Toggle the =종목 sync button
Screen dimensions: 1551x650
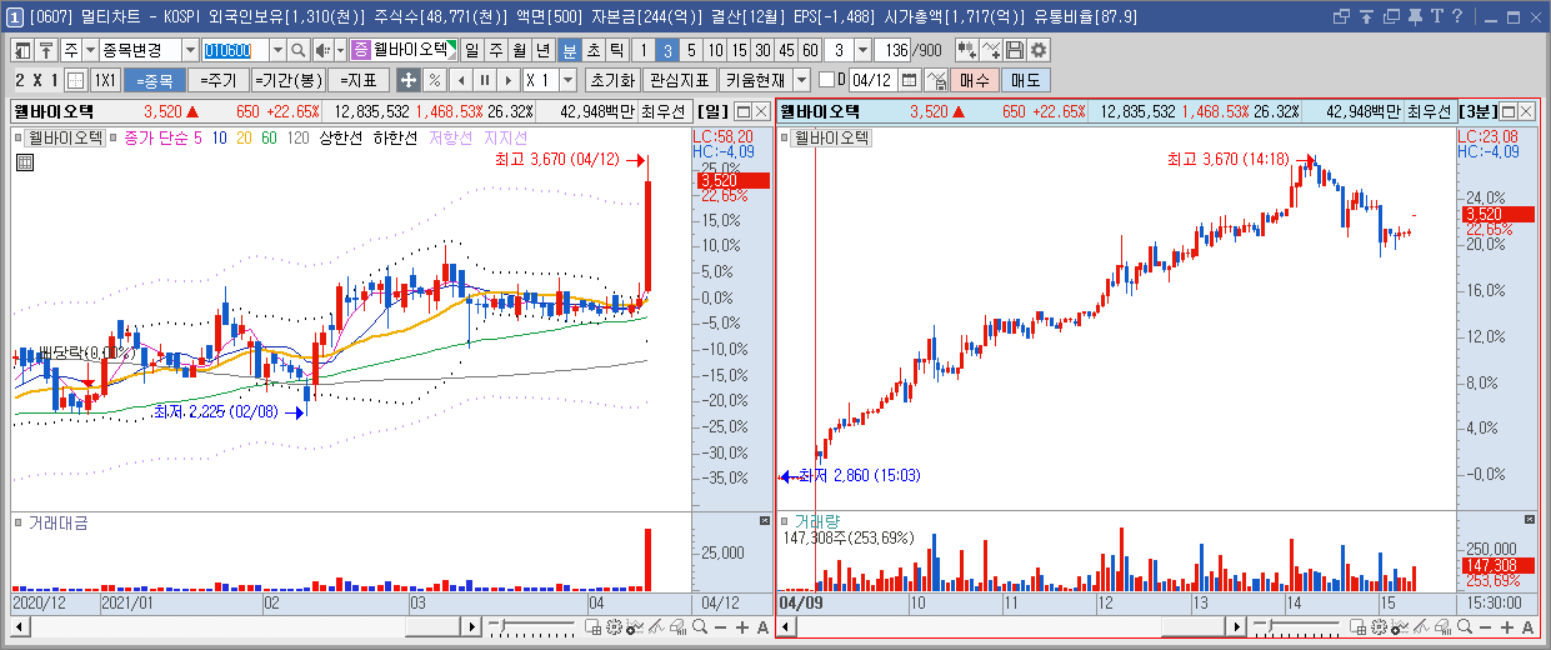click(x=155, y=80)
